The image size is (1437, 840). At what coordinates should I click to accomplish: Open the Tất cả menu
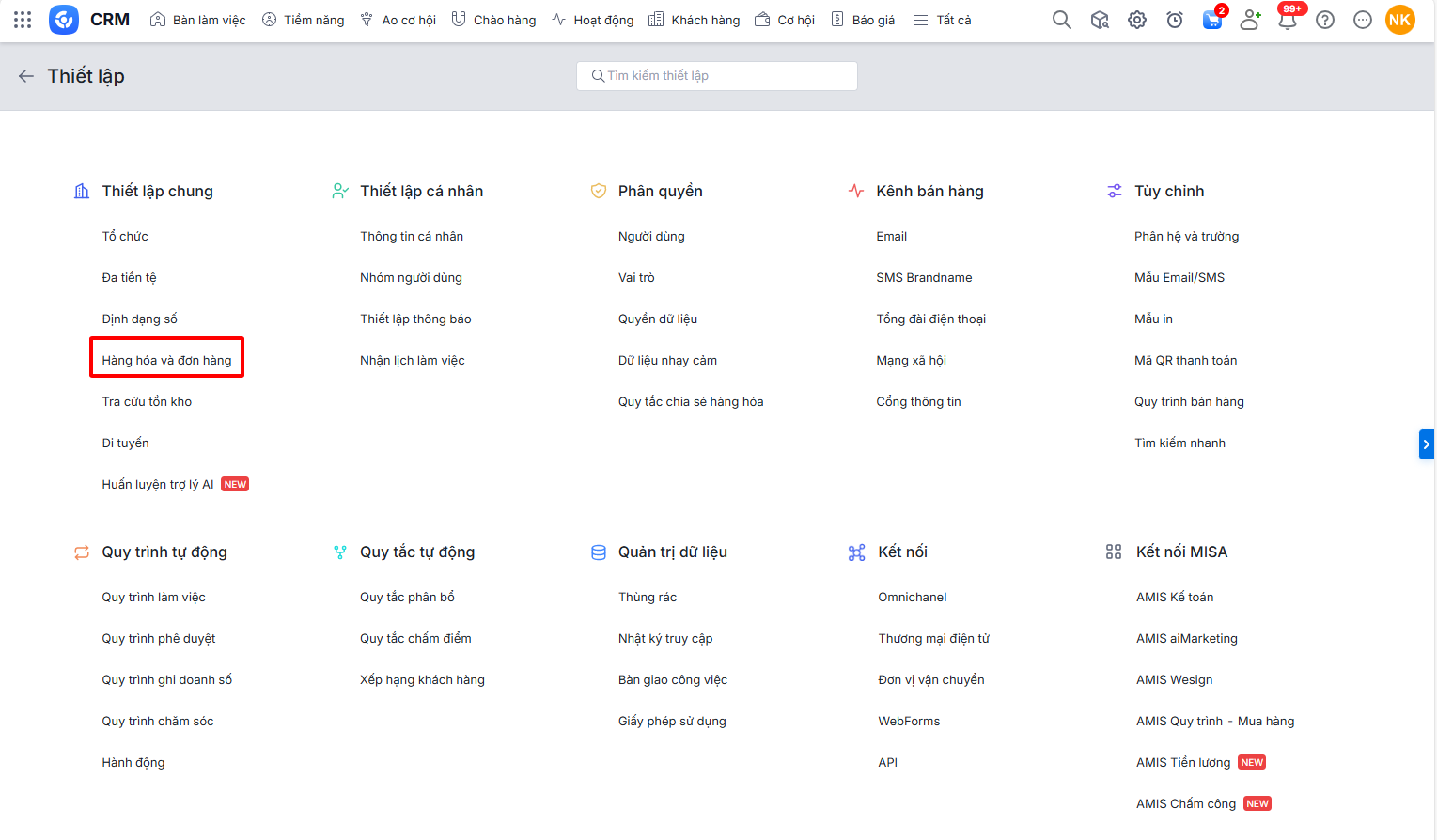[x=943, y=20]
